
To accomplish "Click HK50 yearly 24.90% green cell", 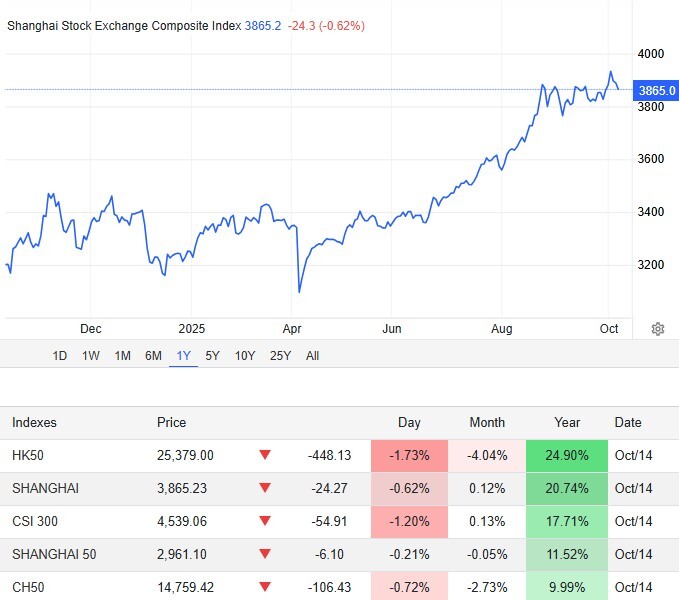I will click(x=566, y=455).
